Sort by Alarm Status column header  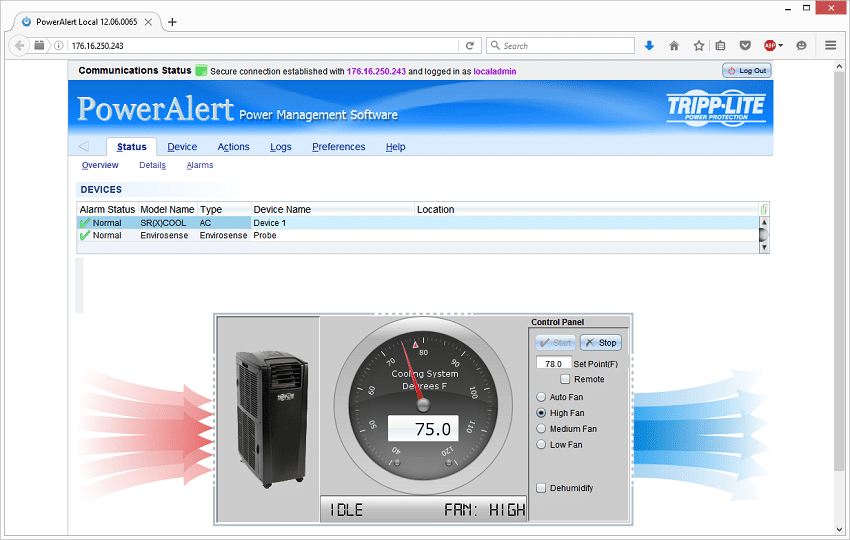coord(107,209)
